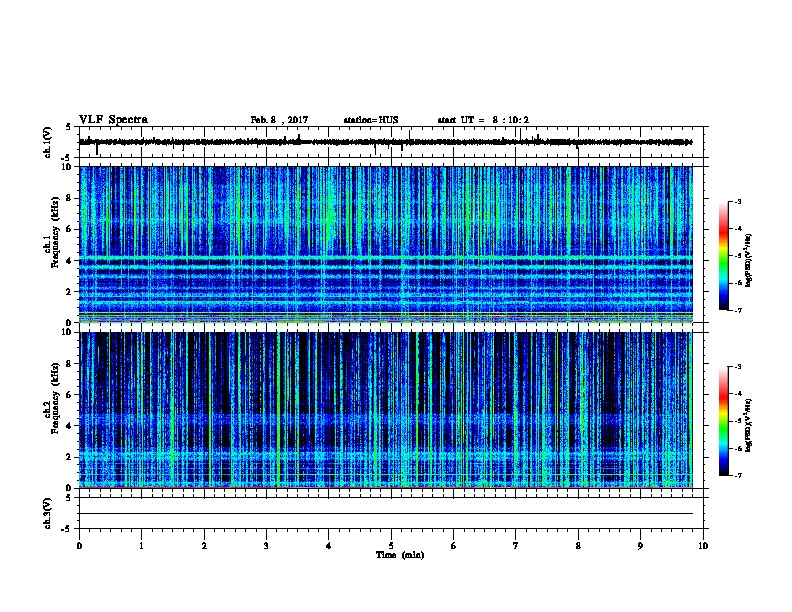Click the "8" tick on the time axis

tap(578, 546)
